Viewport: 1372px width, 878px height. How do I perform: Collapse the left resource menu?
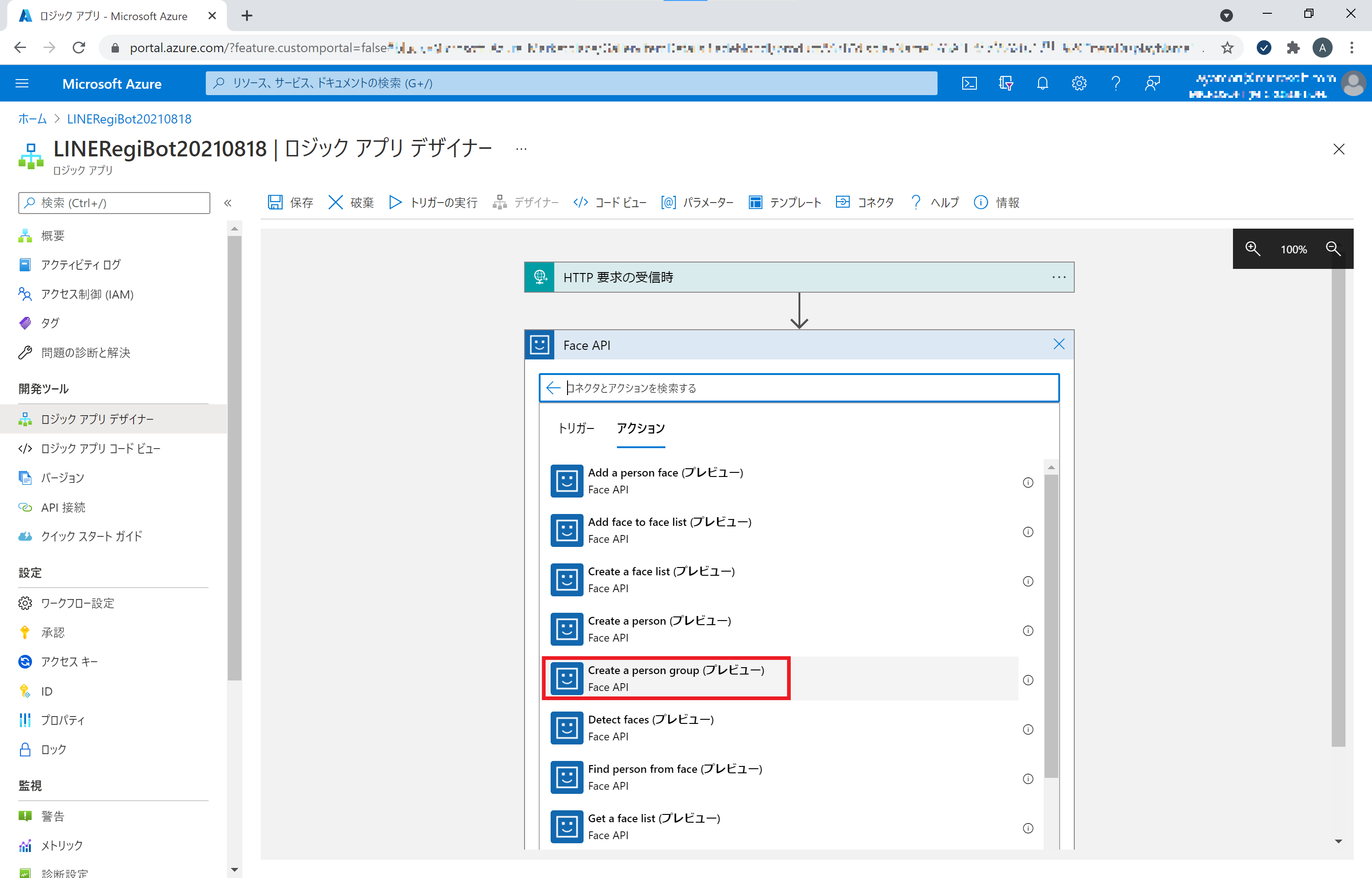(228, 203)
